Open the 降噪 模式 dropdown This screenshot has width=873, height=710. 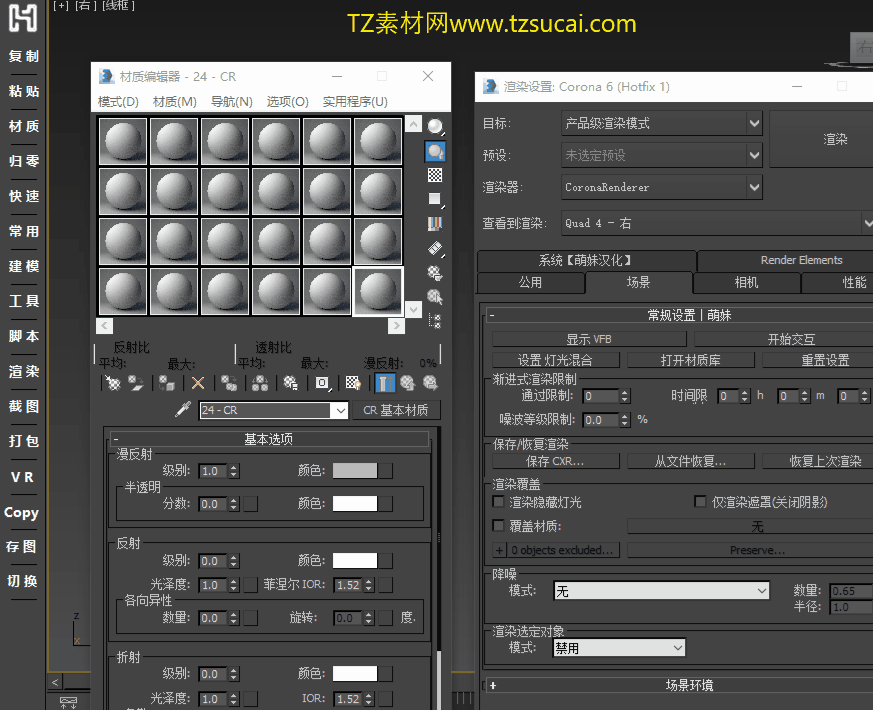[661, 591]
